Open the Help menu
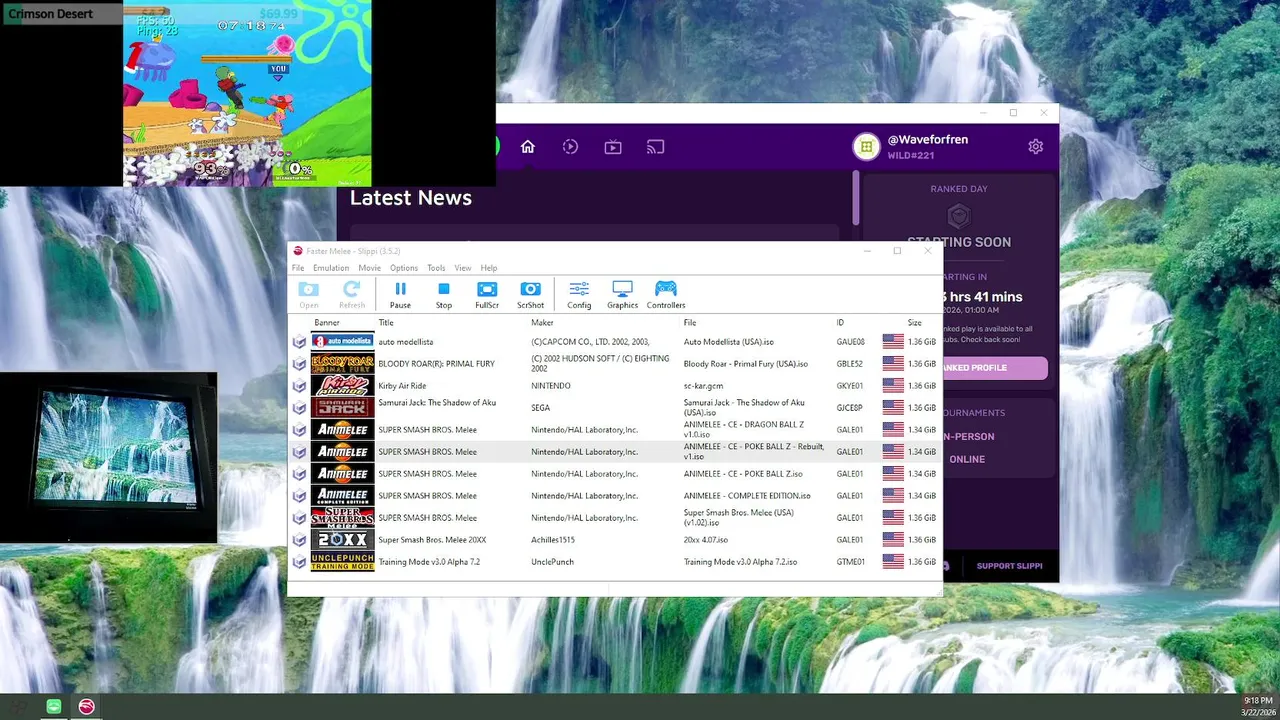1280x720 pixels. 489,268
